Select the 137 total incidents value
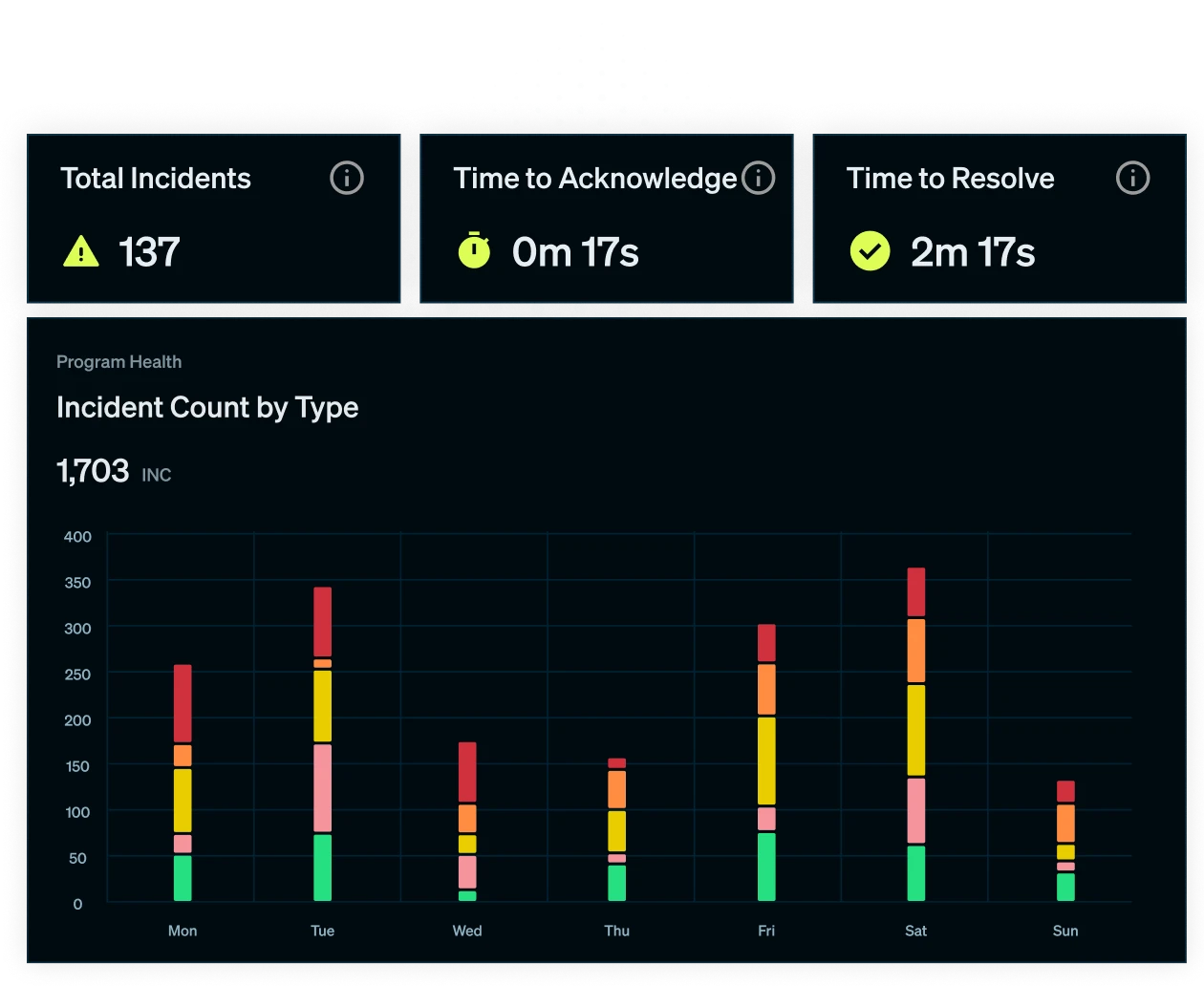The width and height of the screenshot is (1204, 986). tap(149, 252)
